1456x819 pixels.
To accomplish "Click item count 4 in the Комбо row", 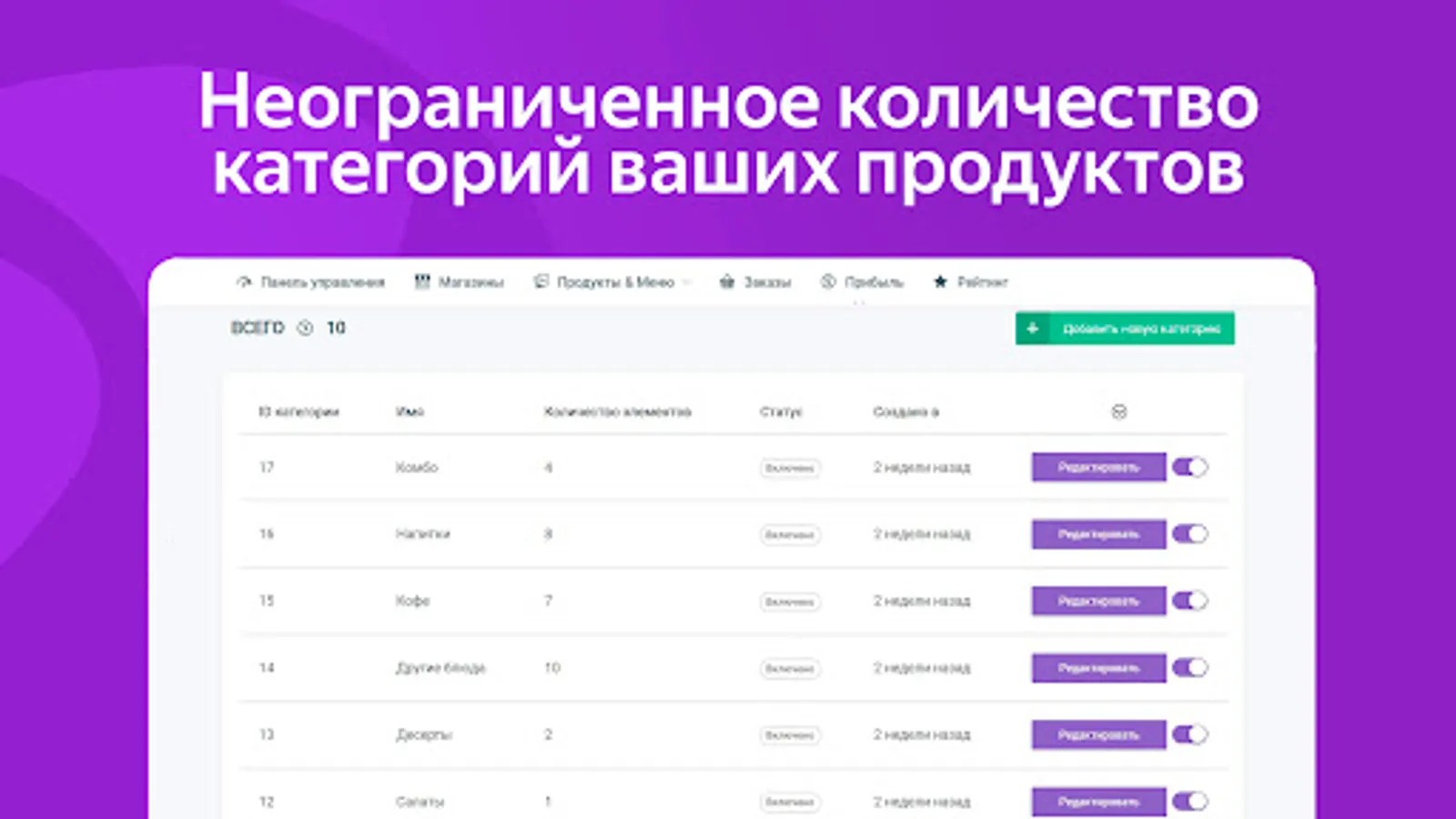I will pyautogui.click(x=549, y=467).
